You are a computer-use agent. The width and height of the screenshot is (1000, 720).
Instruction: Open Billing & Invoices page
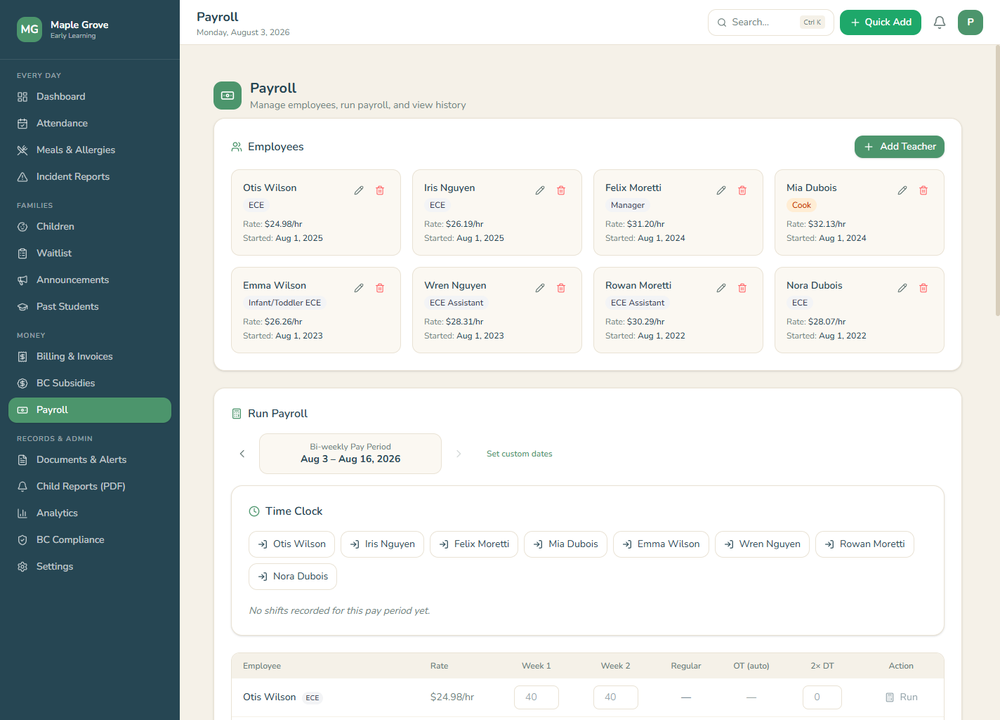coord(90,357)
